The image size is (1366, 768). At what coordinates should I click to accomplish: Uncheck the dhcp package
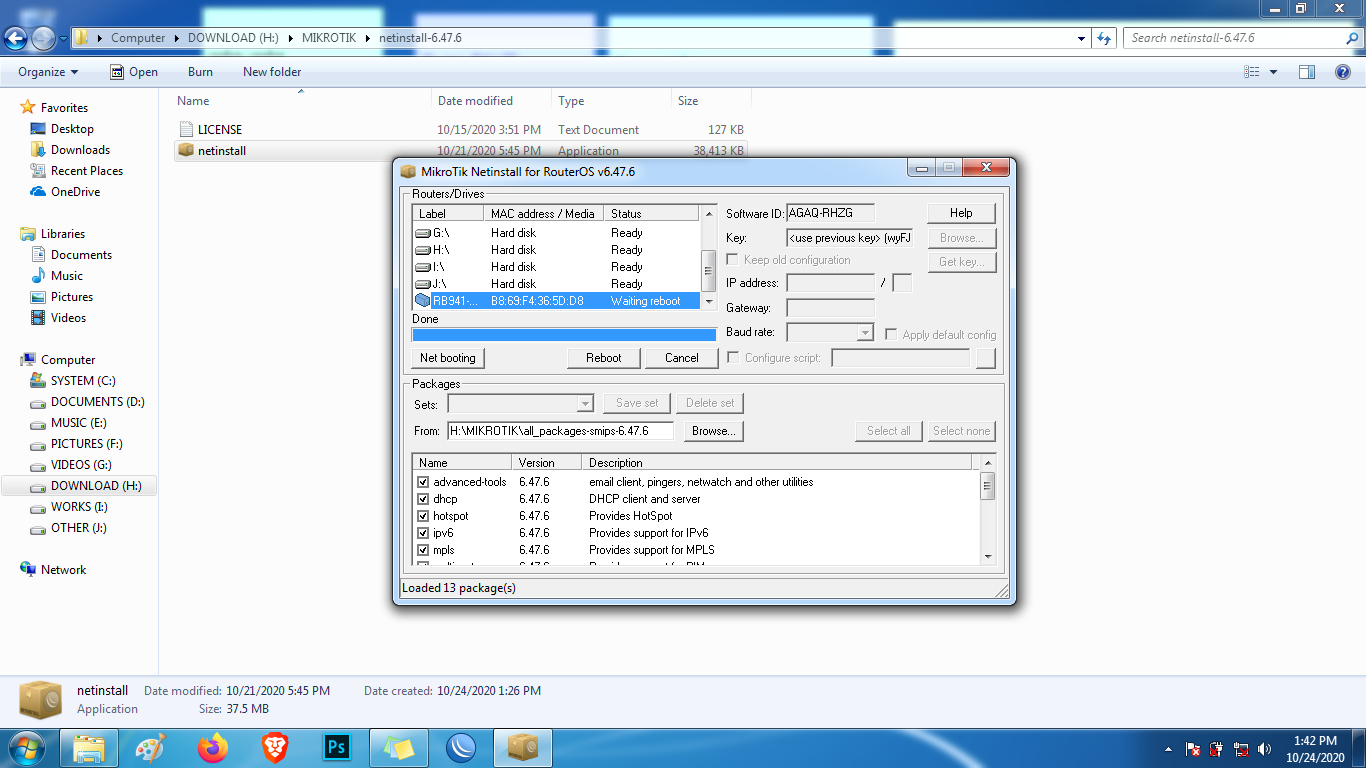point(423,499)
